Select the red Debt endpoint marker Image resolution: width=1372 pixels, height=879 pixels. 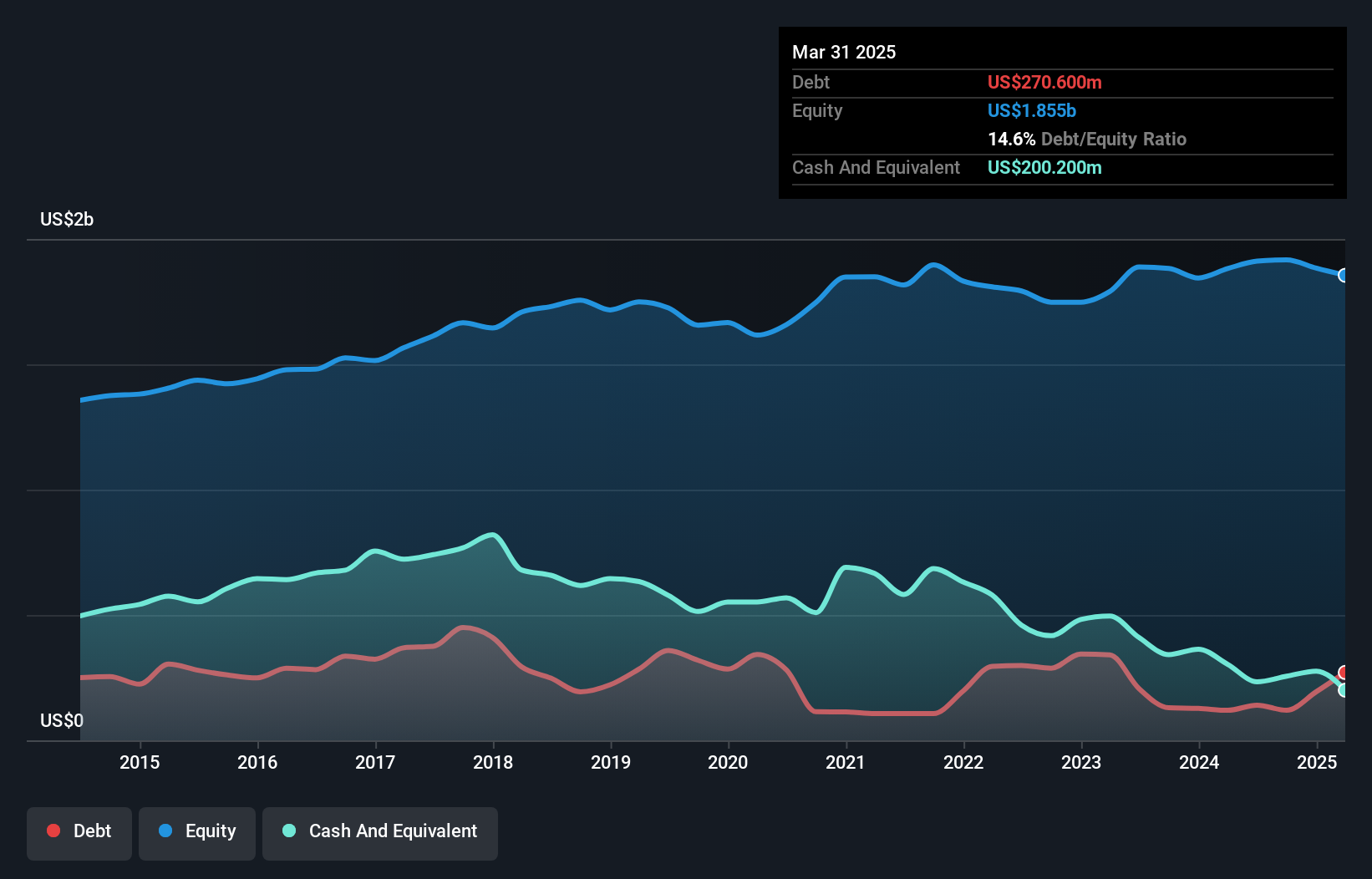[1343, 673]
